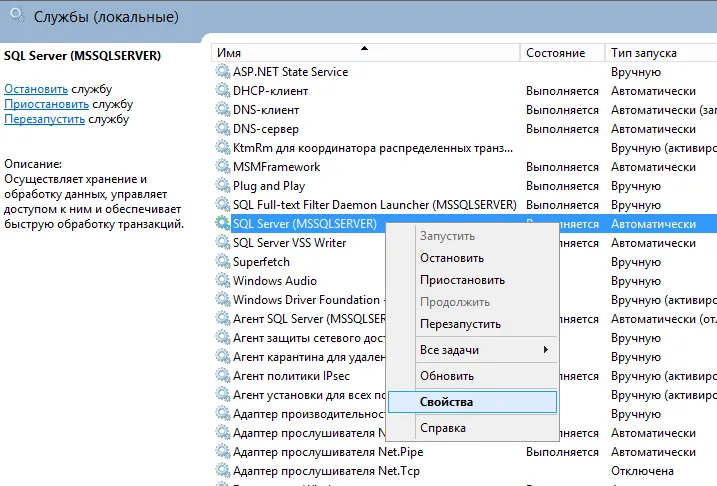Image resolution: width=717 pixels, height=486 pixels.
Task: Click the Приостановить службу link
Action: tap(47, 104)
